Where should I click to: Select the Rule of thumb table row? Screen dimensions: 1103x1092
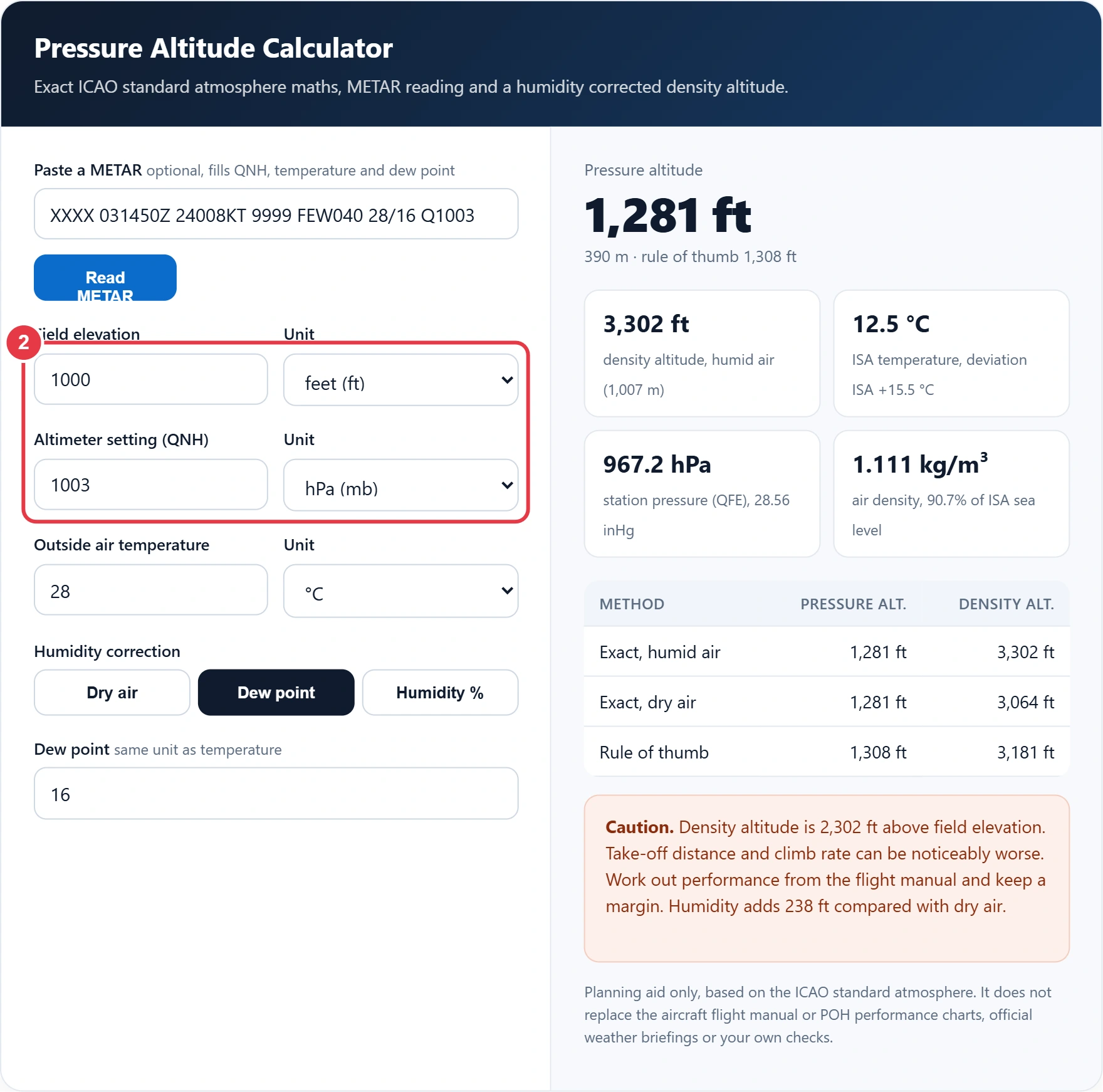[x=827, y=752]
